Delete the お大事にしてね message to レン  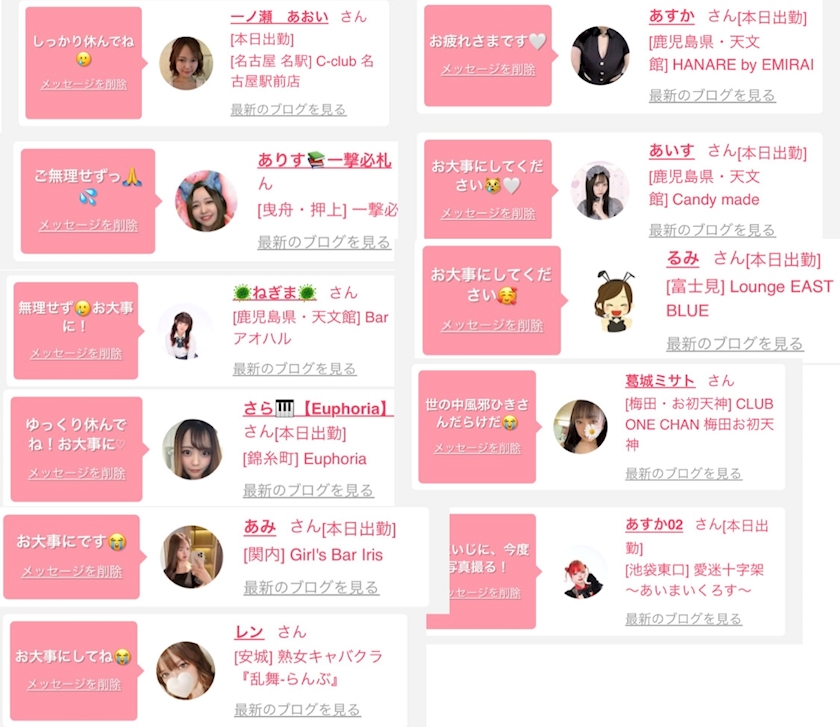[x=74, y=684]
